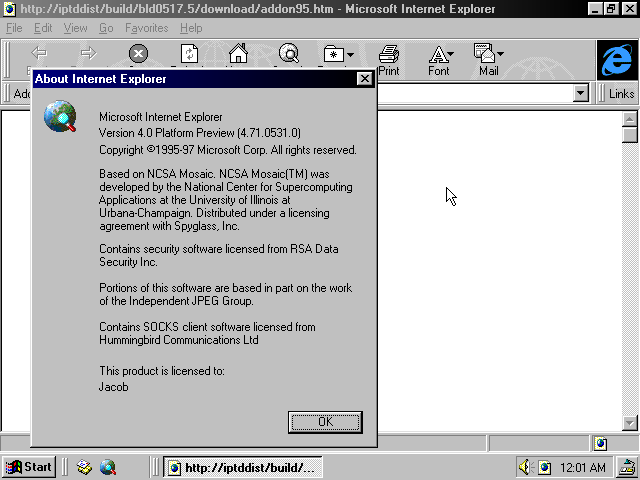The image size is (640, 480).
Task: Click OK in About Internet Explorer dialog
Action: click(x=325, y=422)
